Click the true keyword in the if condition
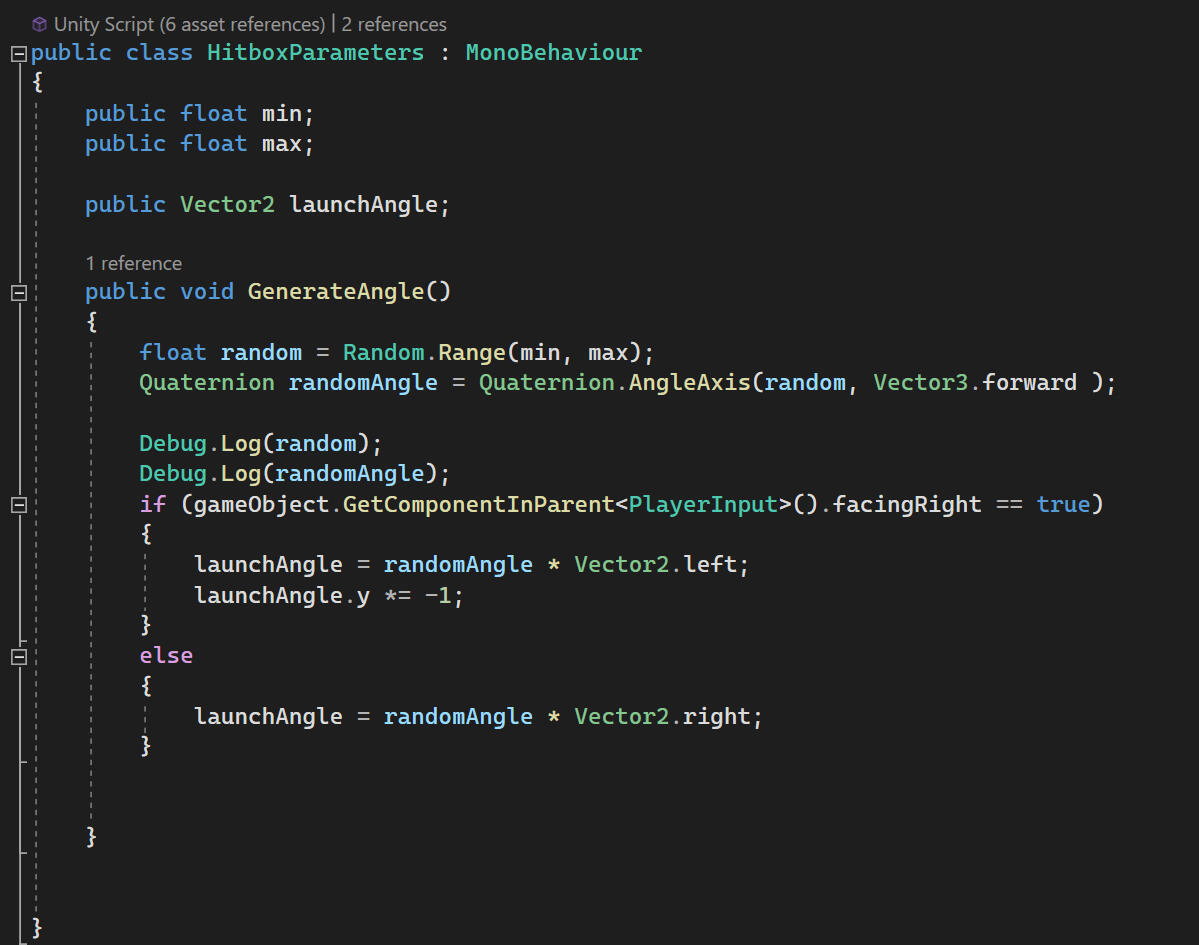1199x945 pixels. pyautogui.click(x=1063, y=504)
